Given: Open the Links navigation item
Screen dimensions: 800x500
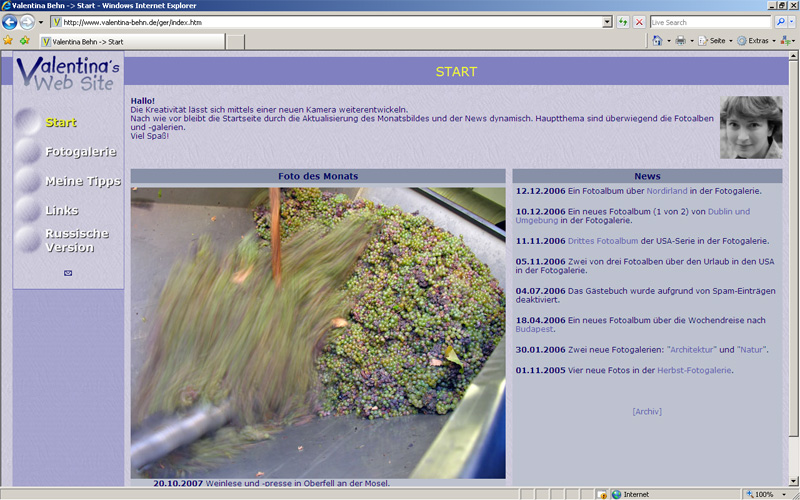Looking at the screenshot, I should point(62,210).
